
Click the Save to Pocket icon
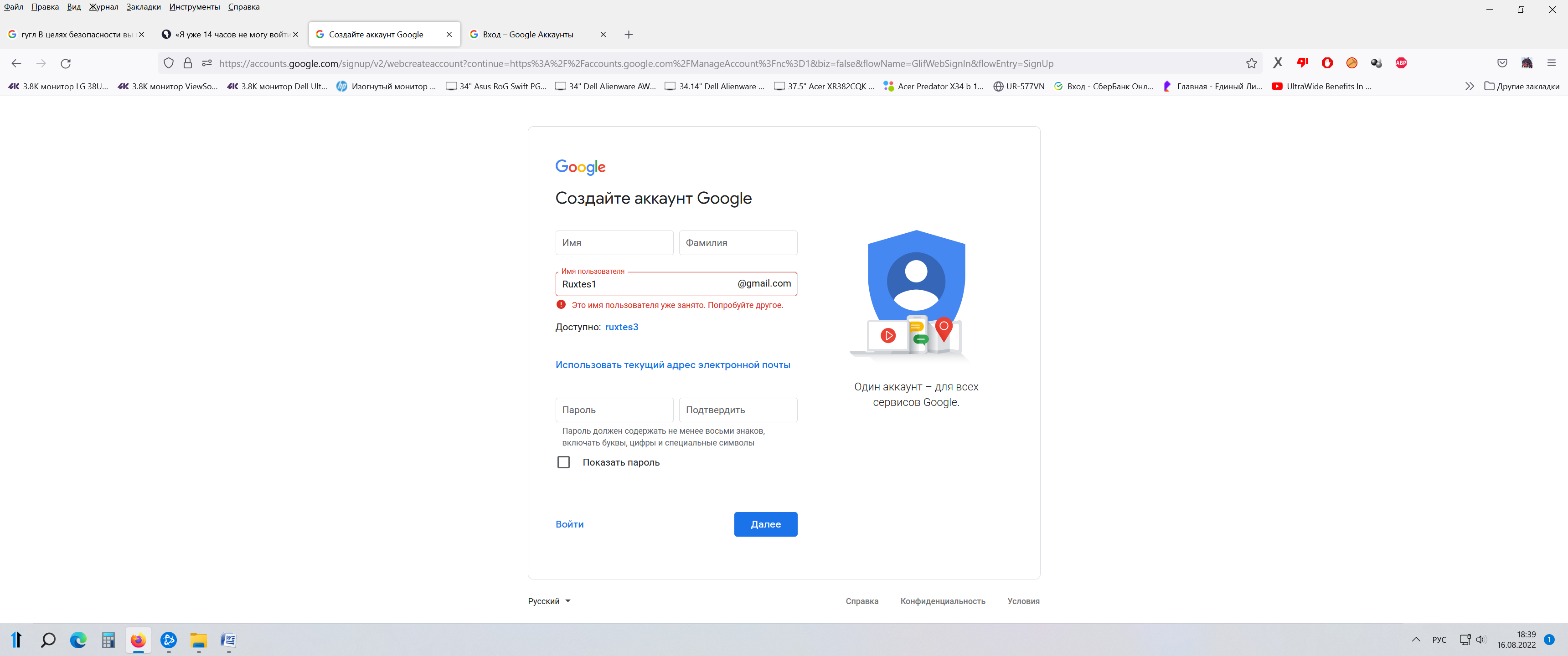point(1501,63)
